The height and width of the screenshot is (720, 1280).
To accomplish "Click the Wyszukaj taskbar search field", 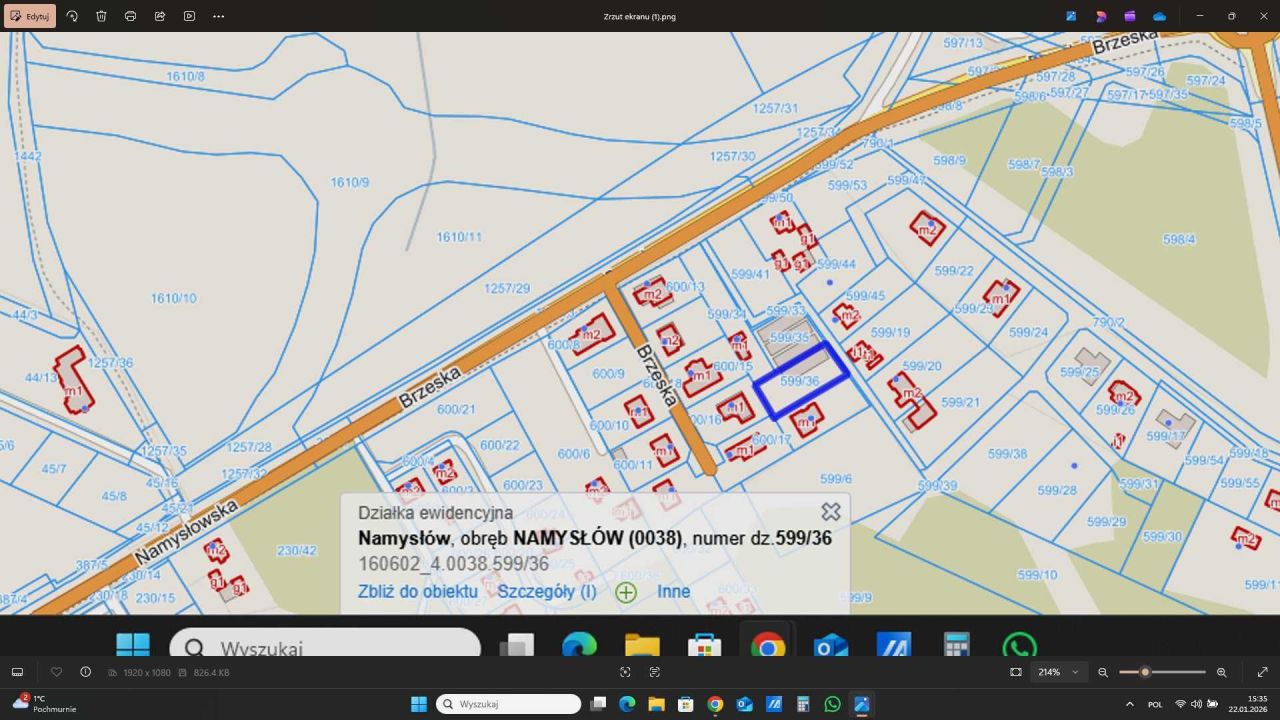I will click(x=508, y=704).
